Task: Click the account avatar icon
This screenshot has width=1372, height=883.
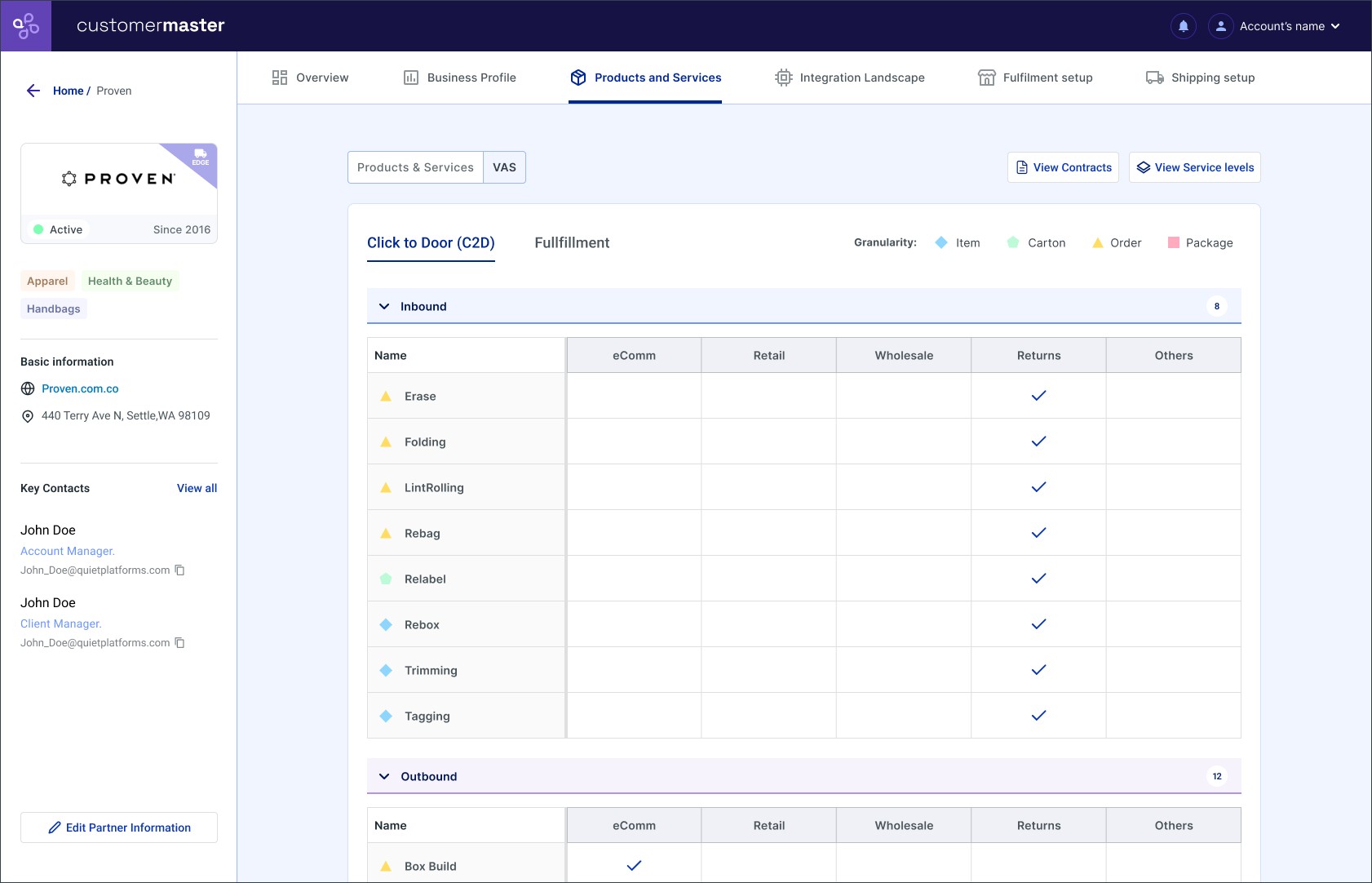Action: click(1221, 26)
